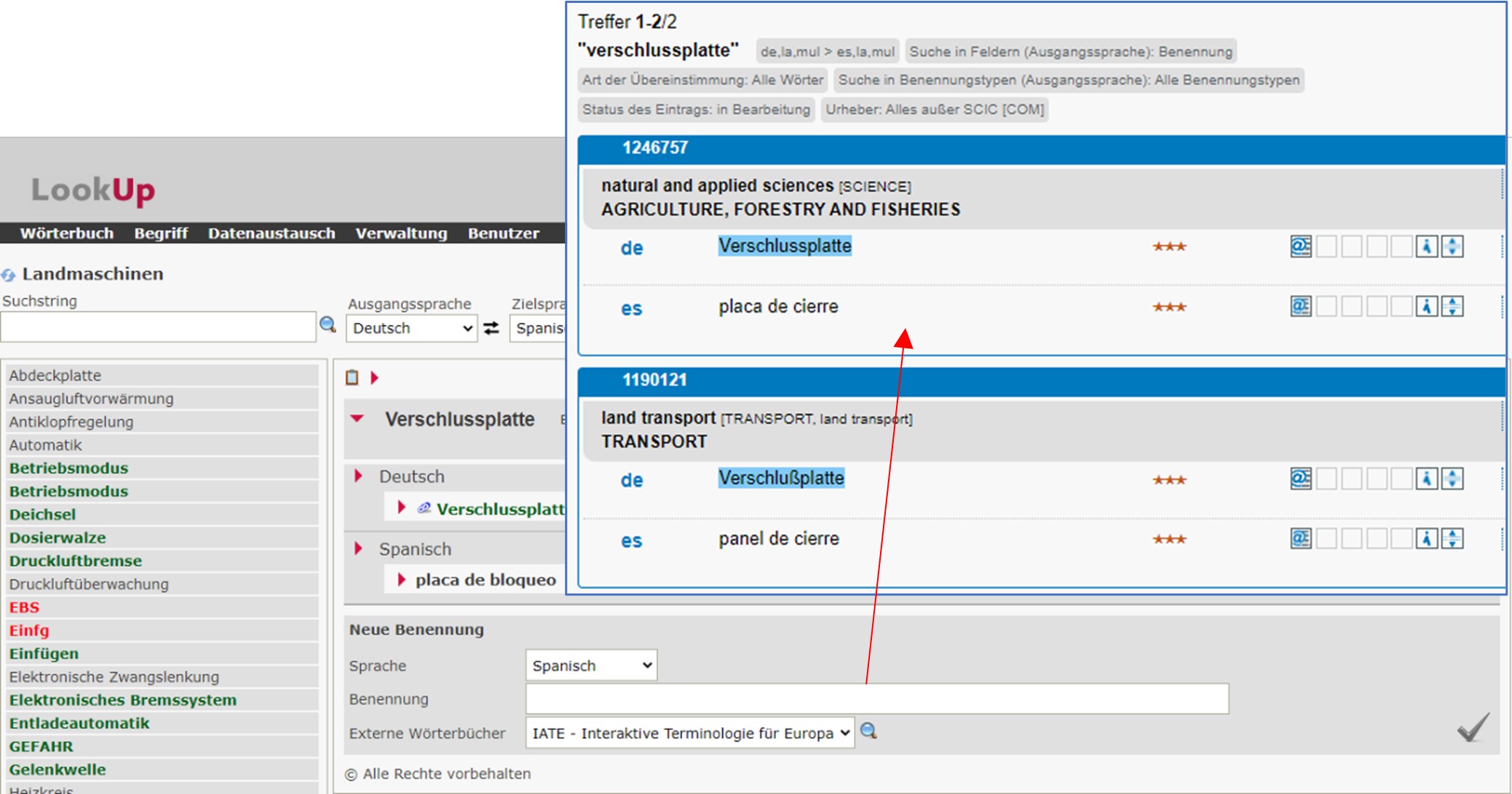1512x794 pixels.
Task: Swap source and target languages
Action: [492, 328]
